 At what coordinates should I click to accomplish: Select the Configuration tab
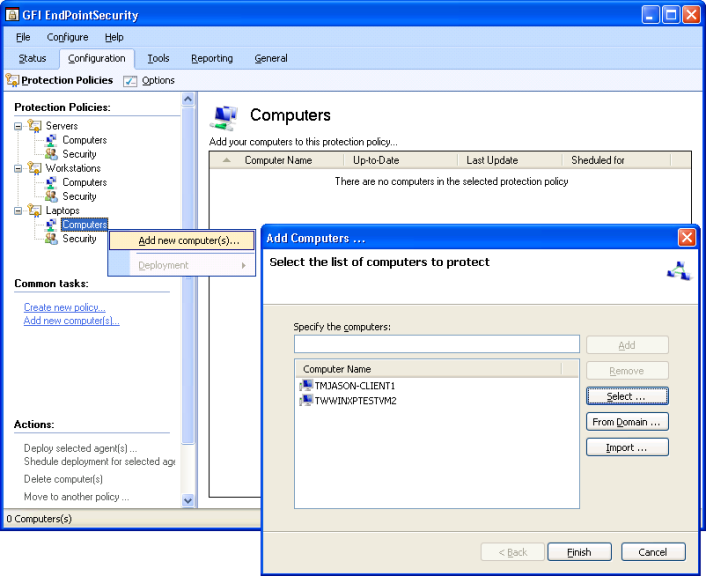(x=96, y=59)
